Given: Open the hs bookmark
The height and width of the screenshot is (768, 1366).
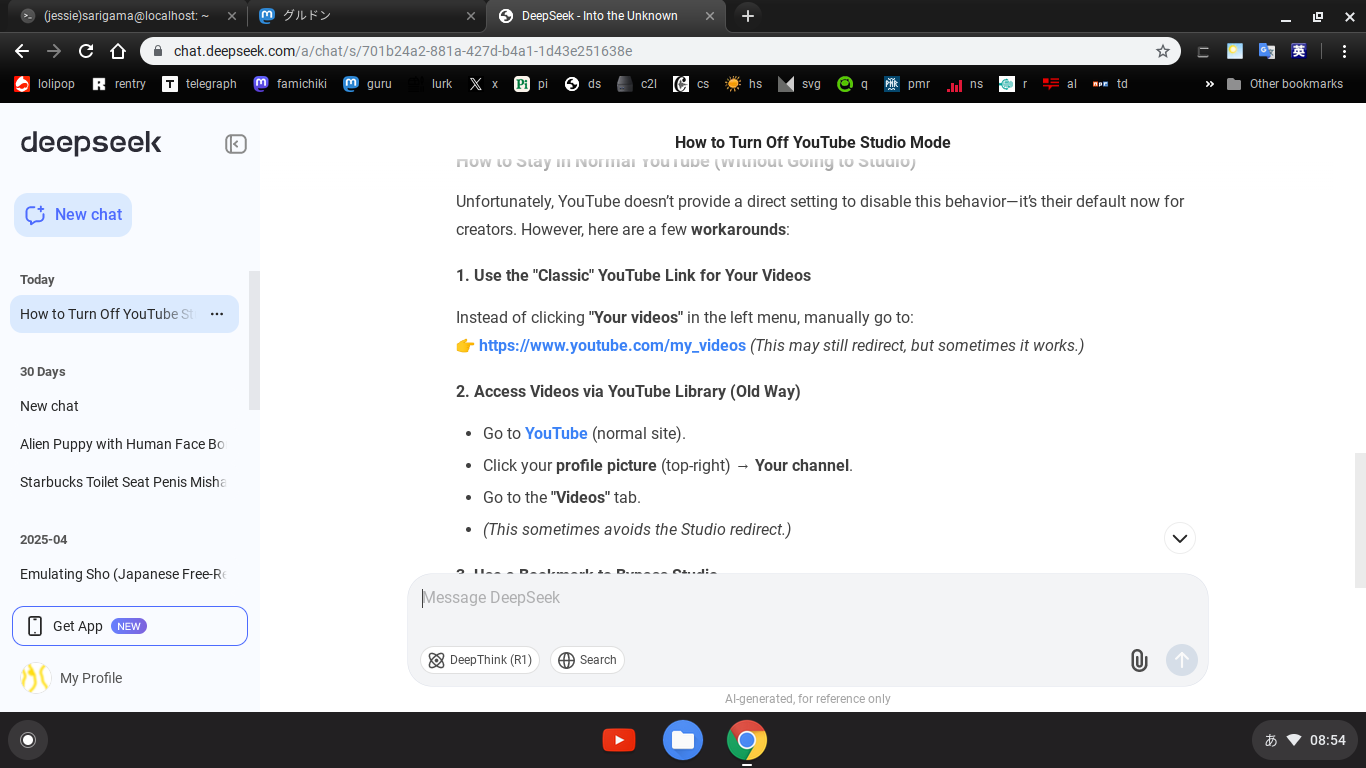Looking at the screenshot, I should [x=744, y=84].
